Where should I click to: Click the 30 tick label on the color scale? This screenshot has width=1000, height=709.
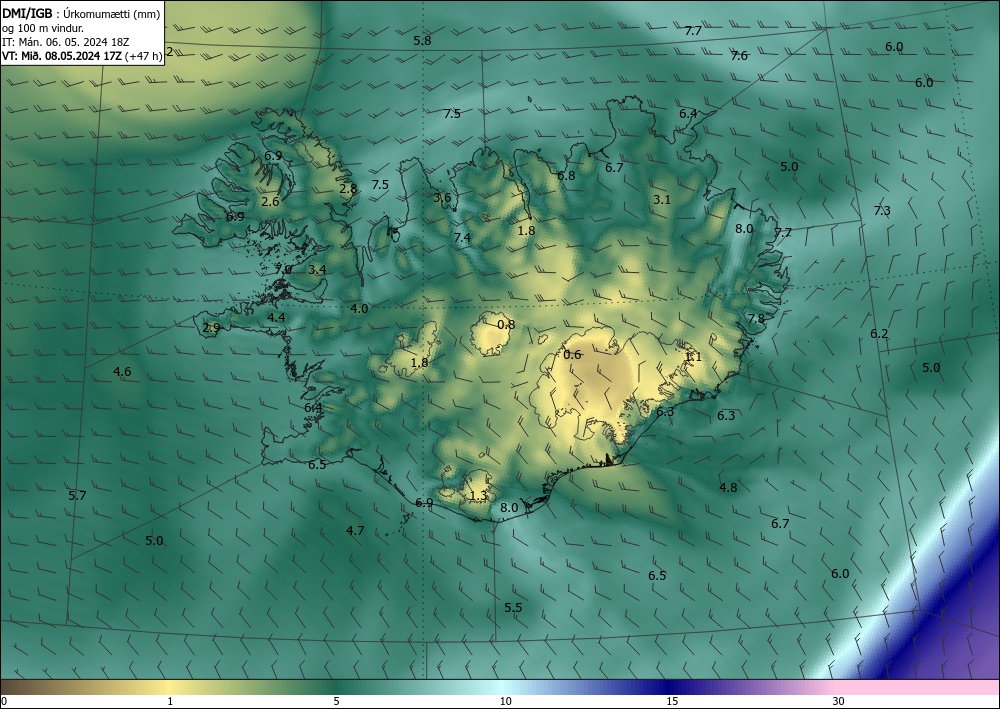[838, 701]
